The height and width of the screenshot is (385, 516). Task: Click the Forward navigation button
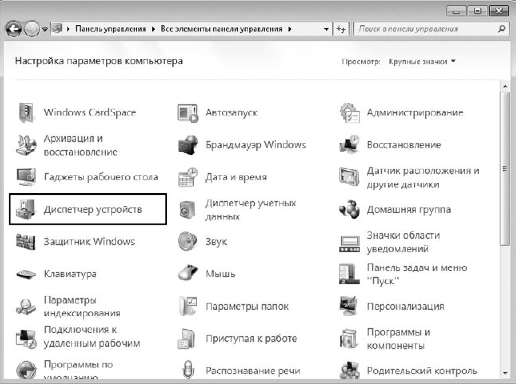point(32,29)
